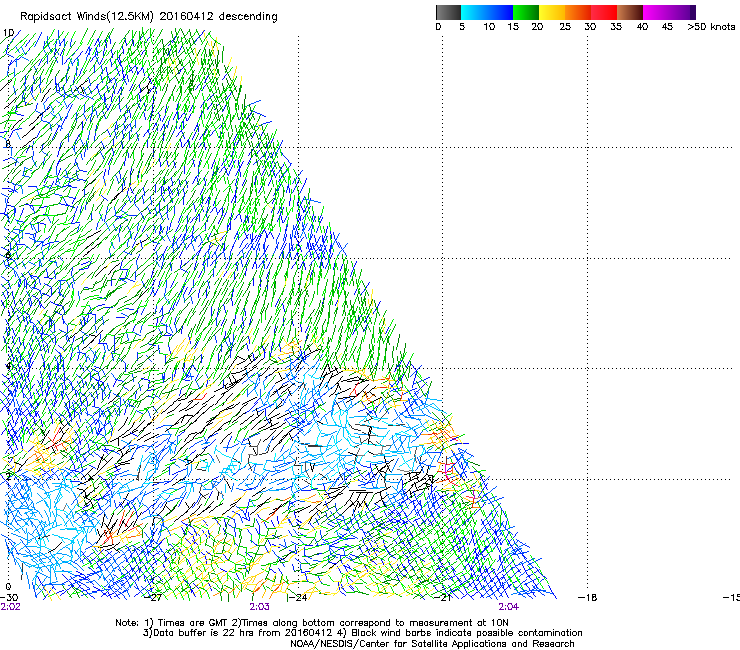The width and height of the screenshot is (740, 650).
Task: Click the 'Black wind barbs indicate possible contamination' note
Action: point(467,633)
